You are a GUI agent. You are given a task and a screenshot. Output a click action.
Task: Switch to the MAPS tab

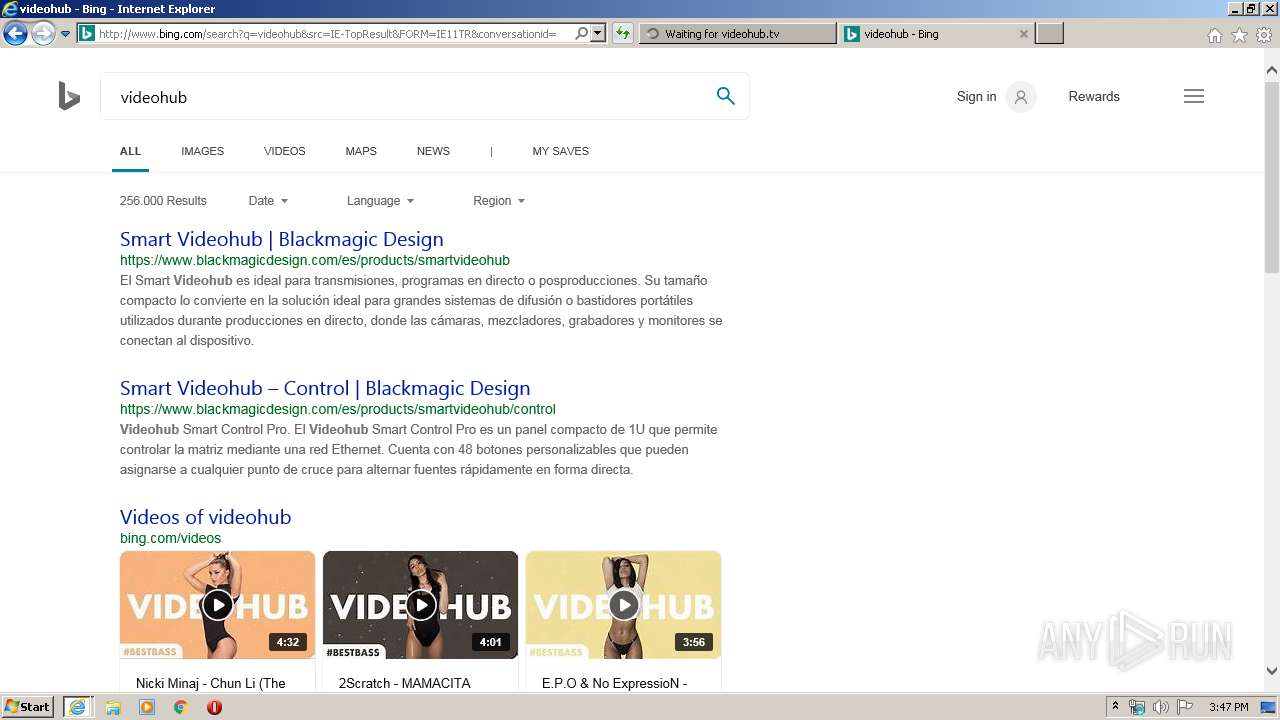coord(361,152)
